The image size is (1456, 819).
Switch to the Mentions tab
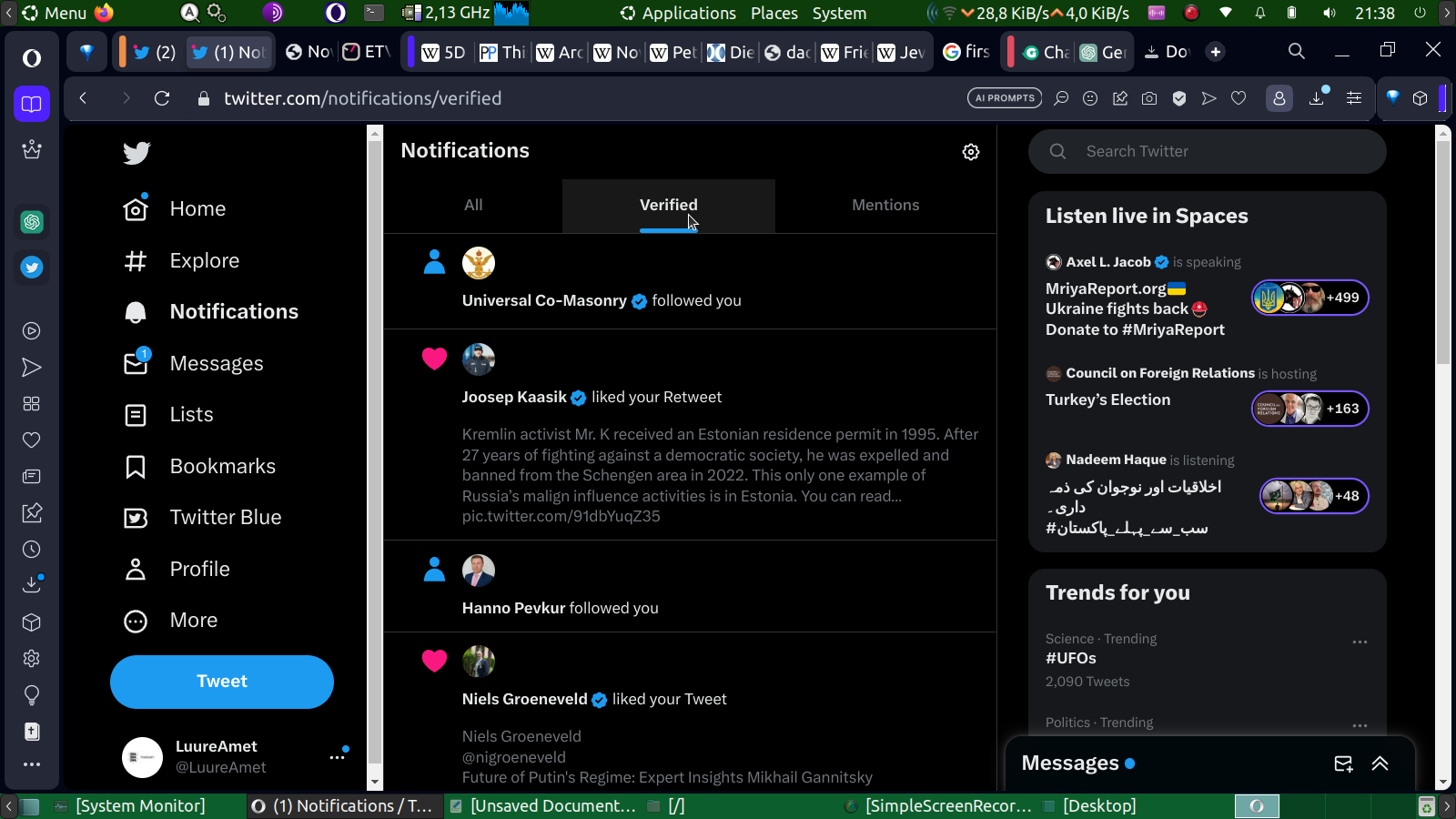pyautogui.click(x=885, y=206)
